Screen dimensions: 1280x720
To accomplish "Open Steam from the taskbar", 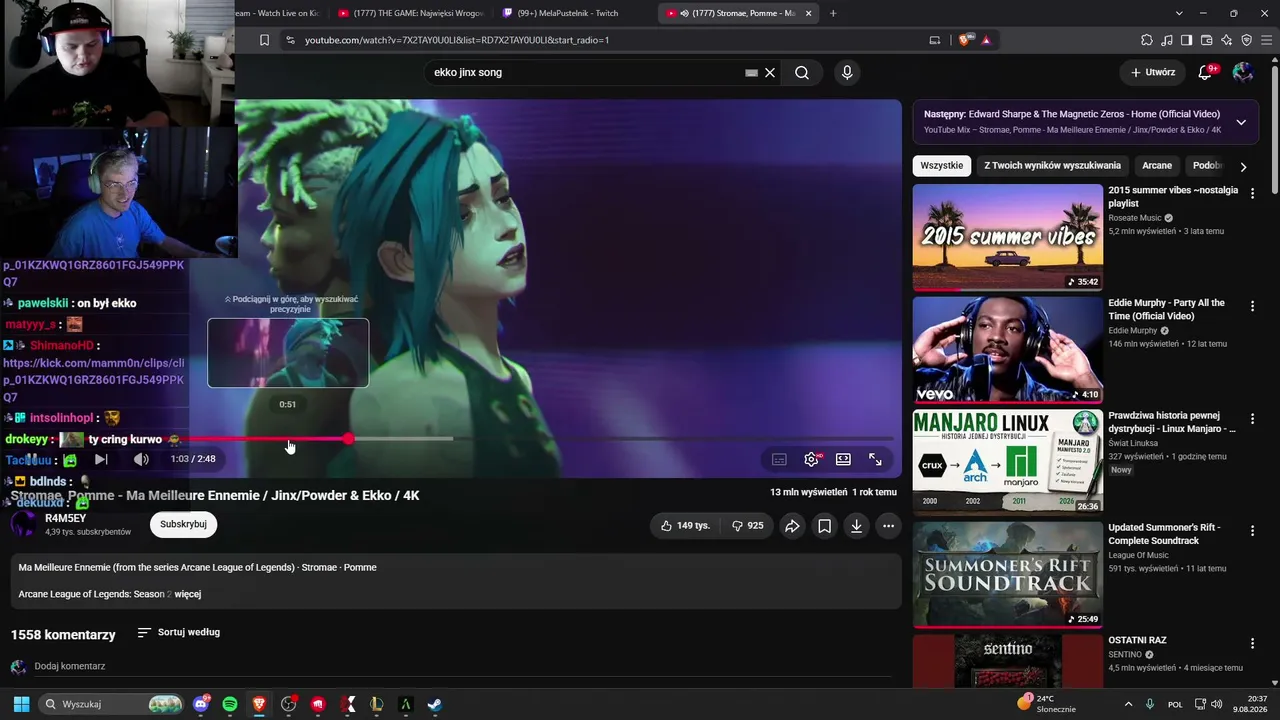I will coord(435,704).
